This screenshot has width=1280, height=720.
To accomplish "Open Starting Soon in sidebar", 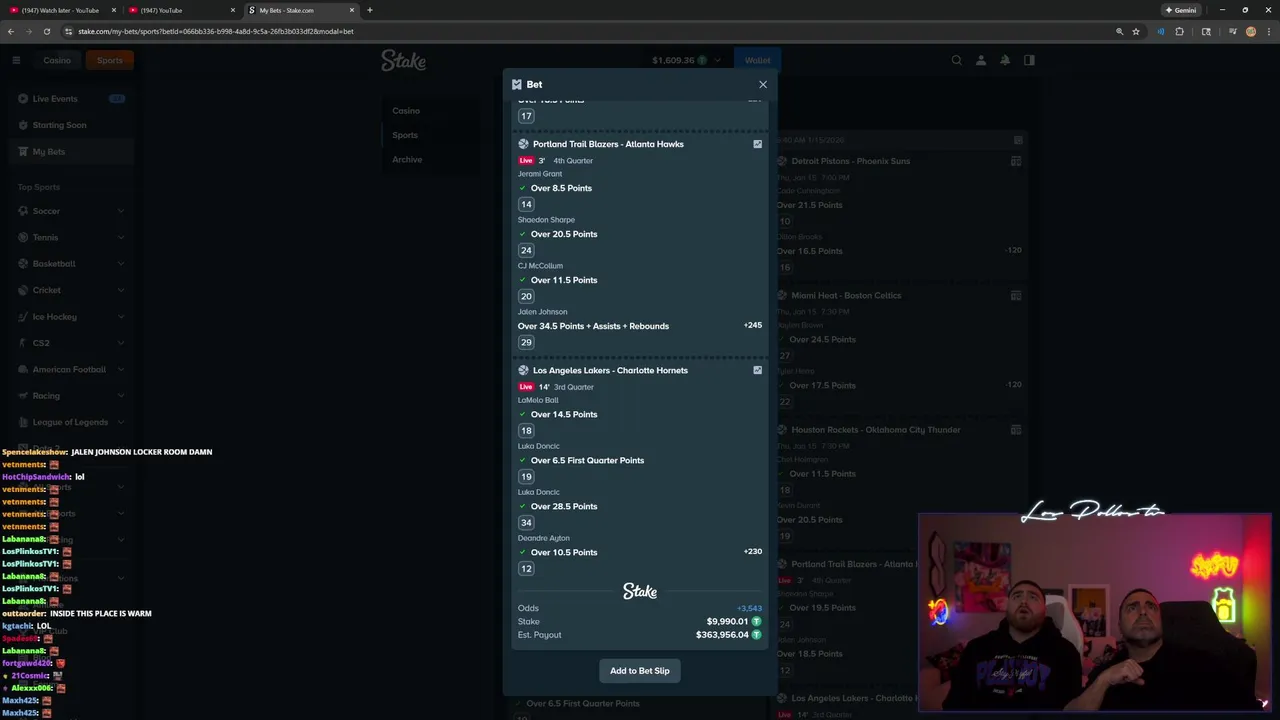I will coord(70,125).
